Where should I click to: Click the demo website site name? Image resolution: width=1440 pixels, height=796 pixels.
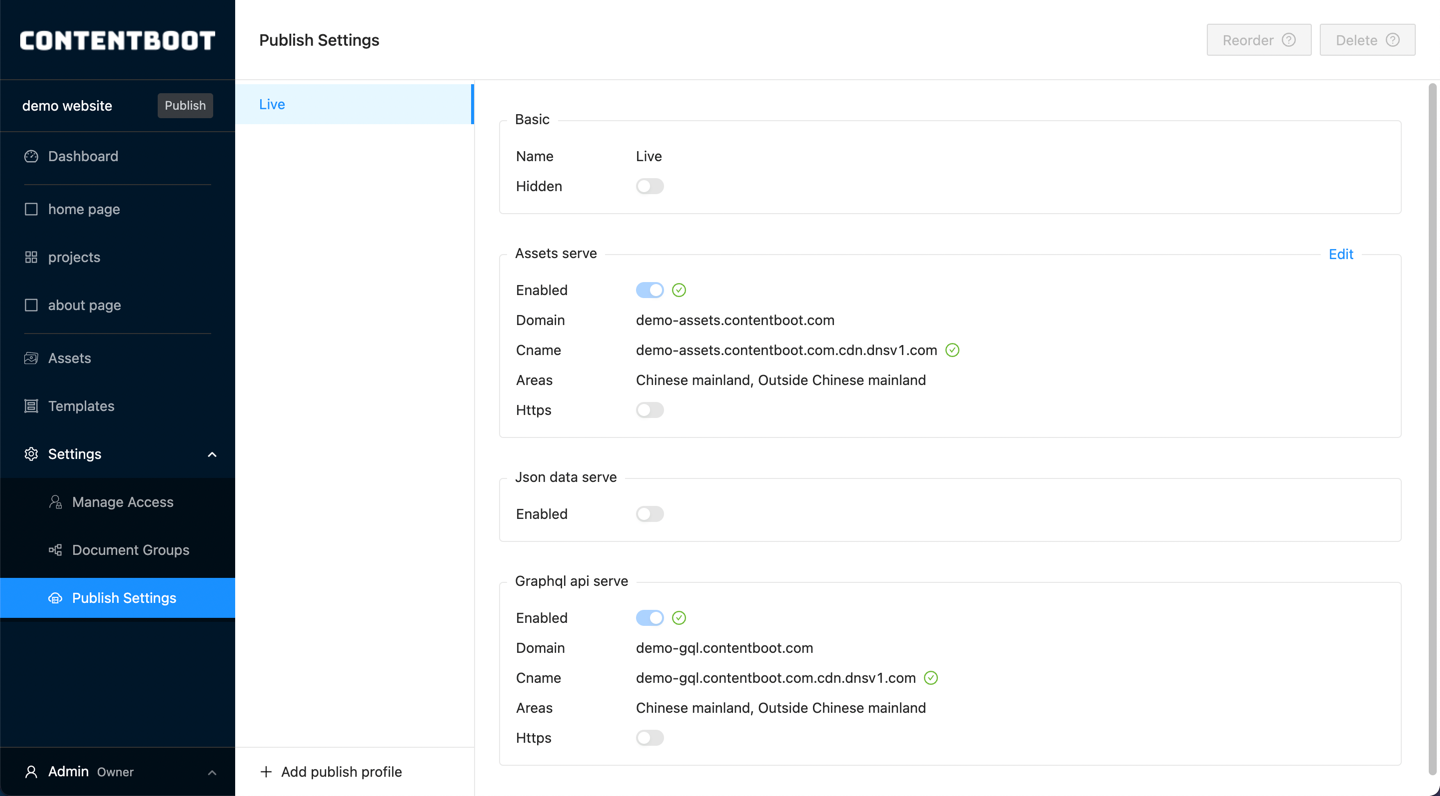click(x=67, y=105)
